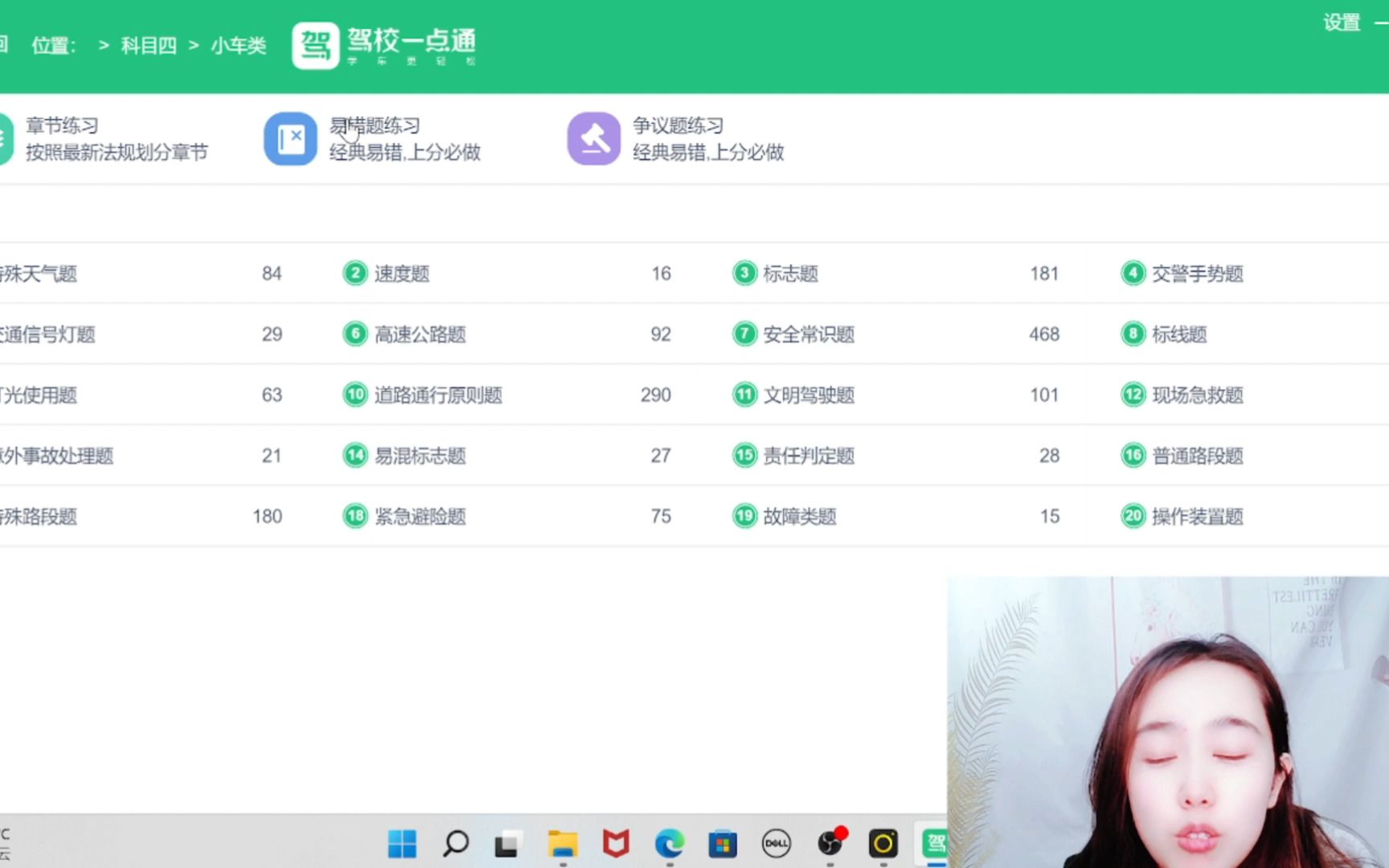Image resolution: width=1389 pixels, height=868 pixels.
Task: Click the count 101 for 文明驾驶题
Action: [1044, 395]
